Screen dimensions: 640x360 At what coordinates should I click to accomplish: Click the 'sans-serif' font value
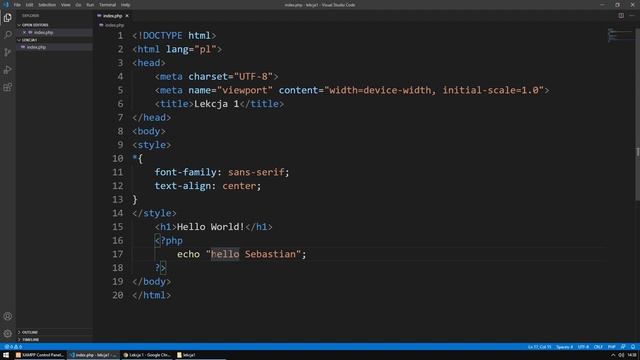click(256, 172)
